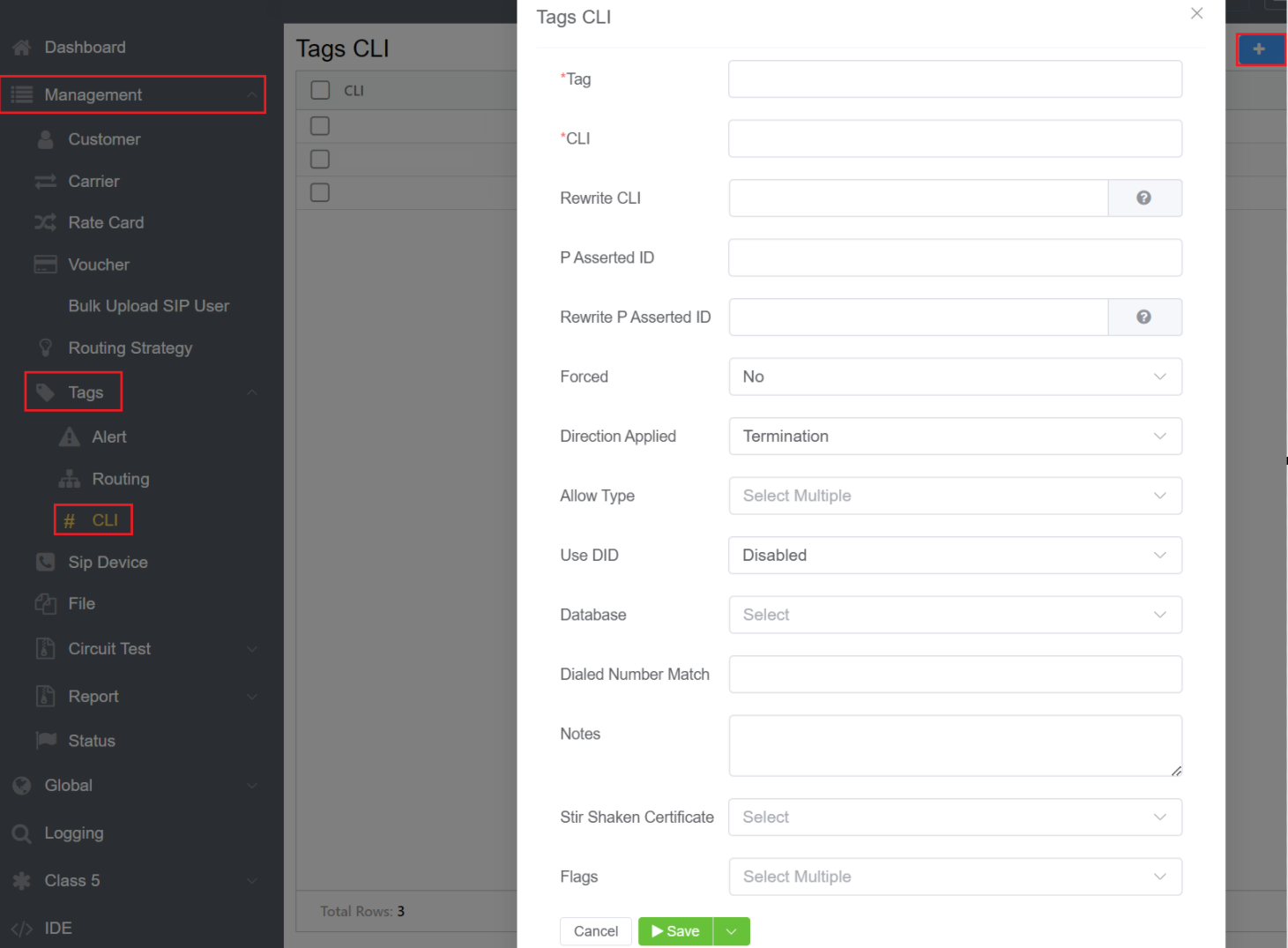Check the first row checkbox in table

coord(320,126)
